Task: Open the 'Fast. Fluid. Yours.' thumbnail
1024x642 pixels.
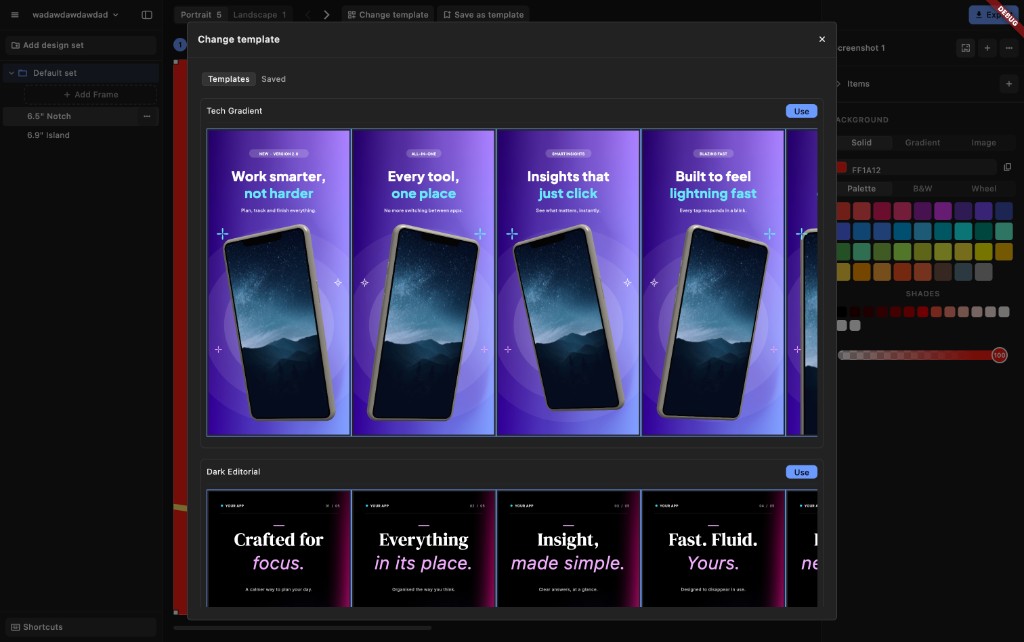Action: coord(713,549)
